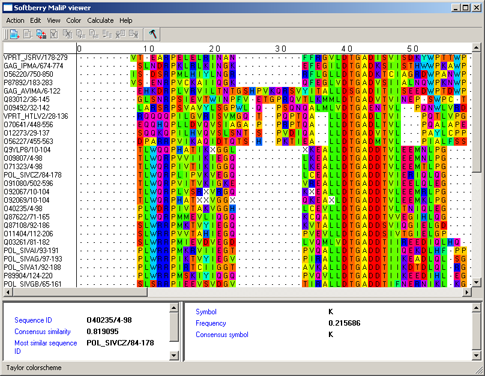
Task: Click the grayed save document toolbar icon
Action: 28,34
